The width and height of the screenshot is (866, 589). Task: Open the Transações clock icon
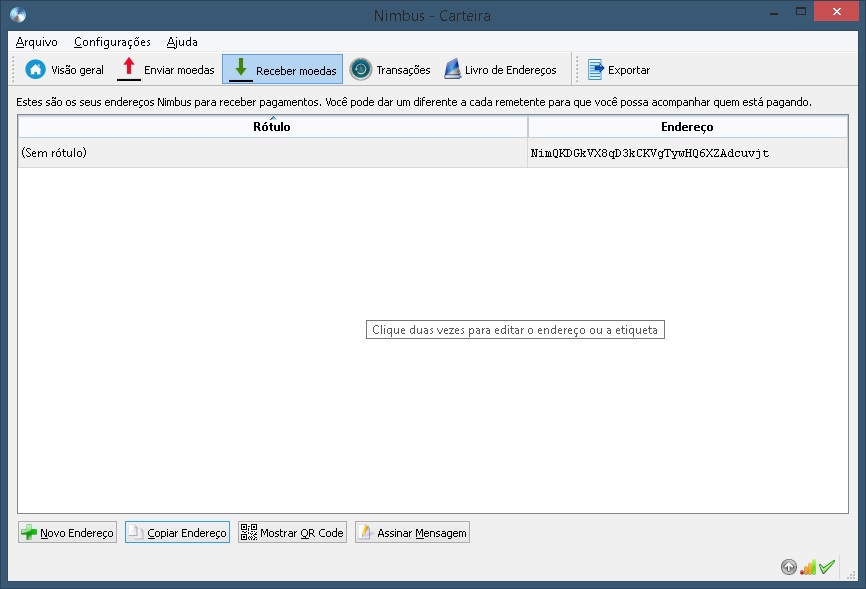pyautogui.click(x=361, y=70)
